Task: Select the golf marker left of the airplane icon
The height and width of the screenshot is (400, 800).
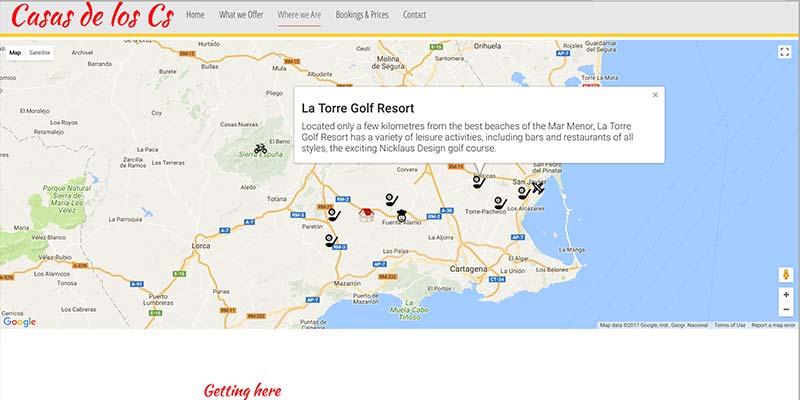Action: pos(523,193)
